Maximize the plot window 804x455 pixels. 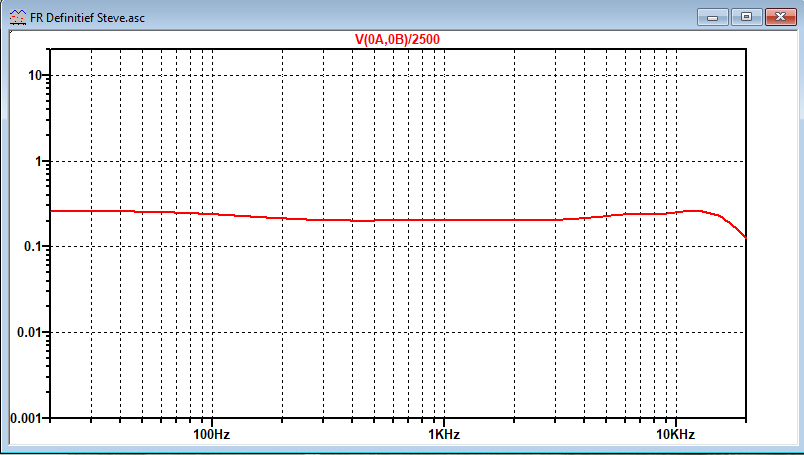tap(747, 17)
